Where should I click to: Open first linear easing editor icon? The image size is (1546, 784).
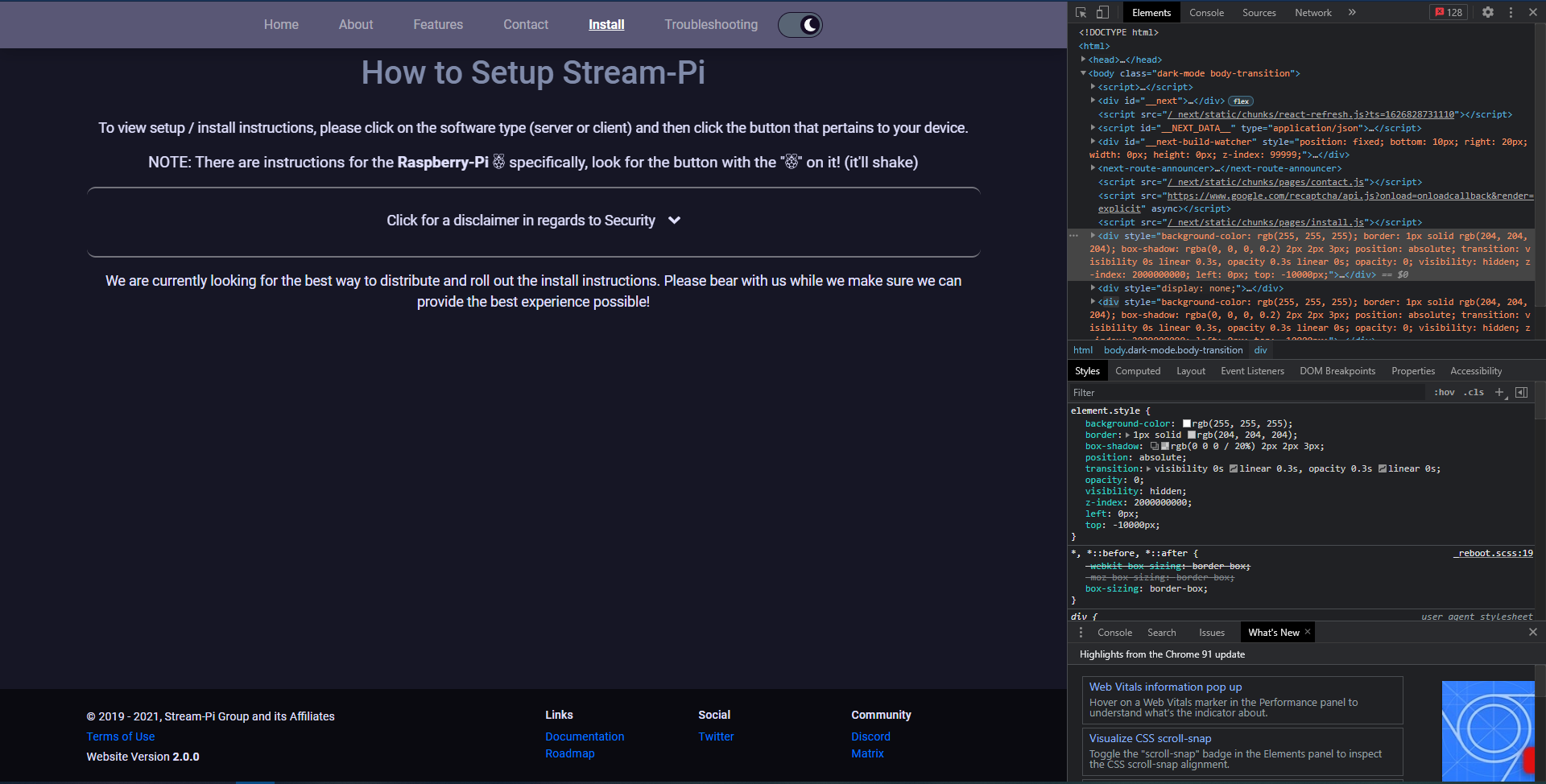1234,468
